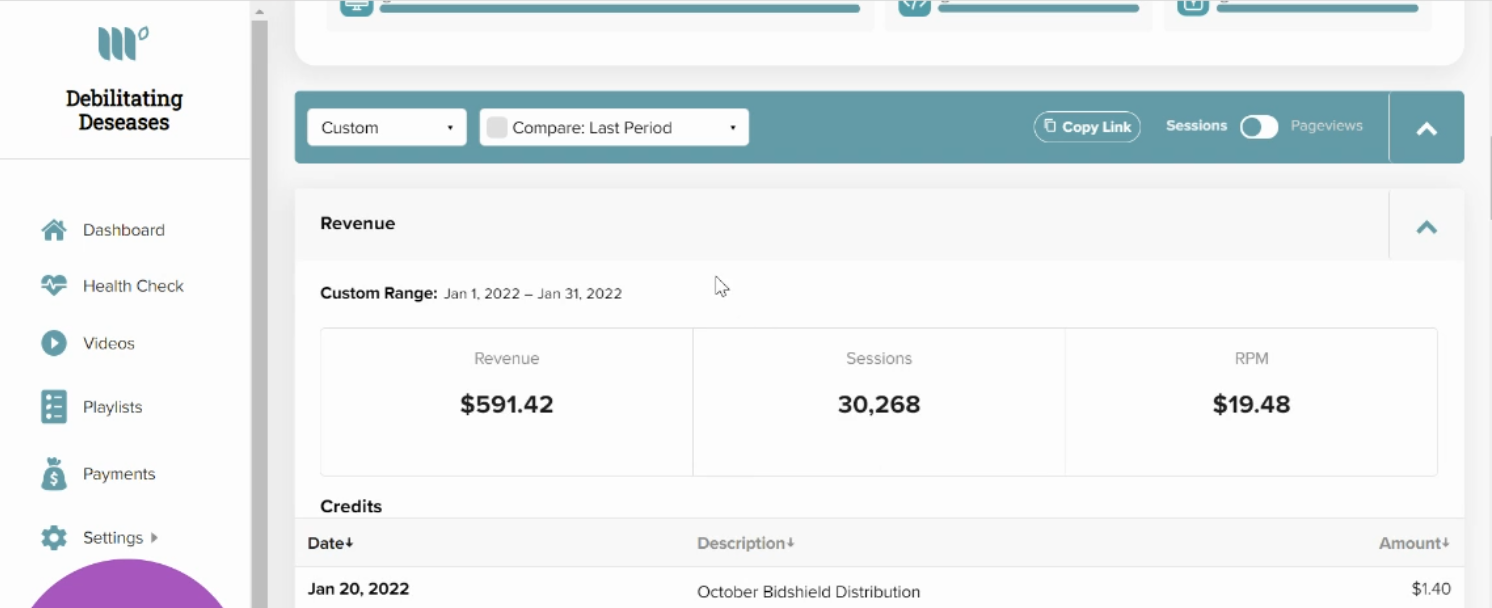Sort the credits table by Amount

1414,543
